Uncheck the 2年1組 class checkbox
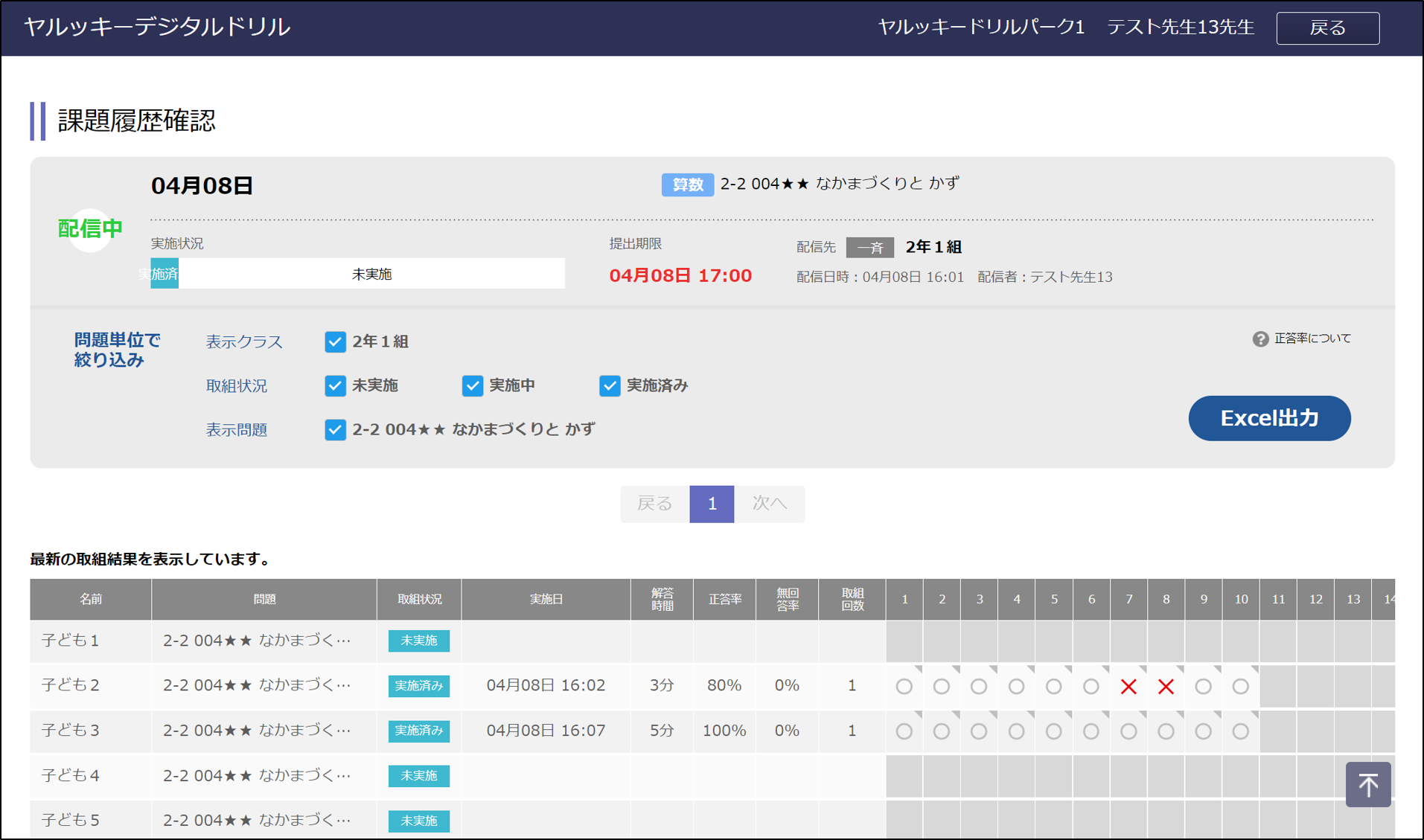Viewport: 1424px width, 840px height. 335,342
